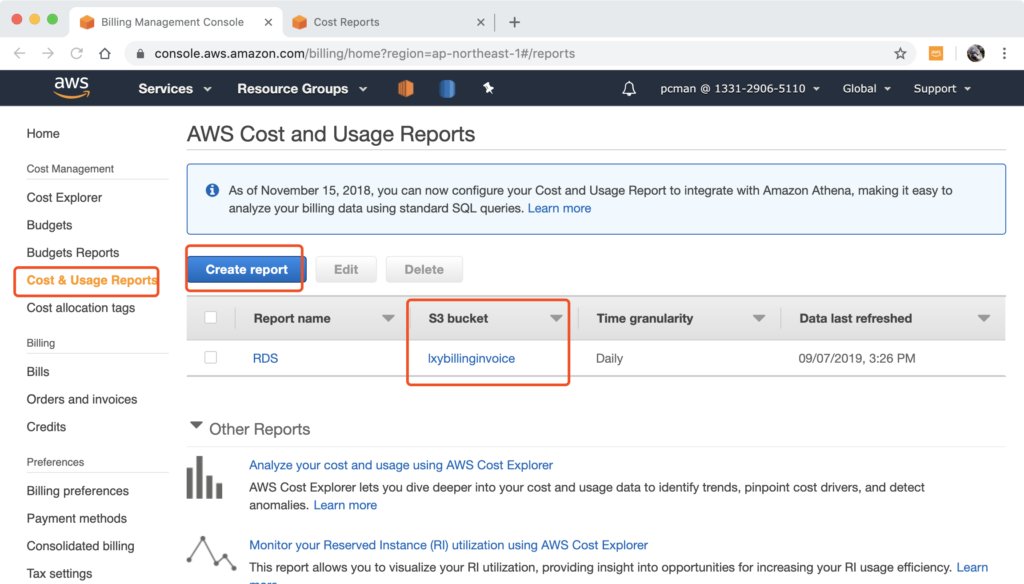Viewport: 1024px width, 584px height.
Task: Click Learn more in the Athena notice
Action: tap(559, 208)
